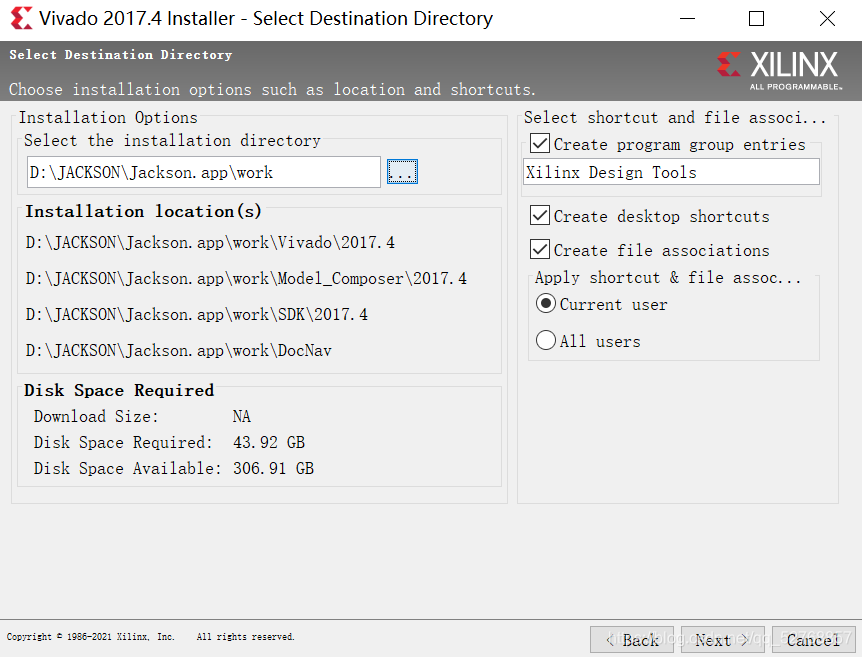The height and width of the screenshot is (657, 862).
Task: Click the Installation location(s) heading
Action: coord(143,212)
